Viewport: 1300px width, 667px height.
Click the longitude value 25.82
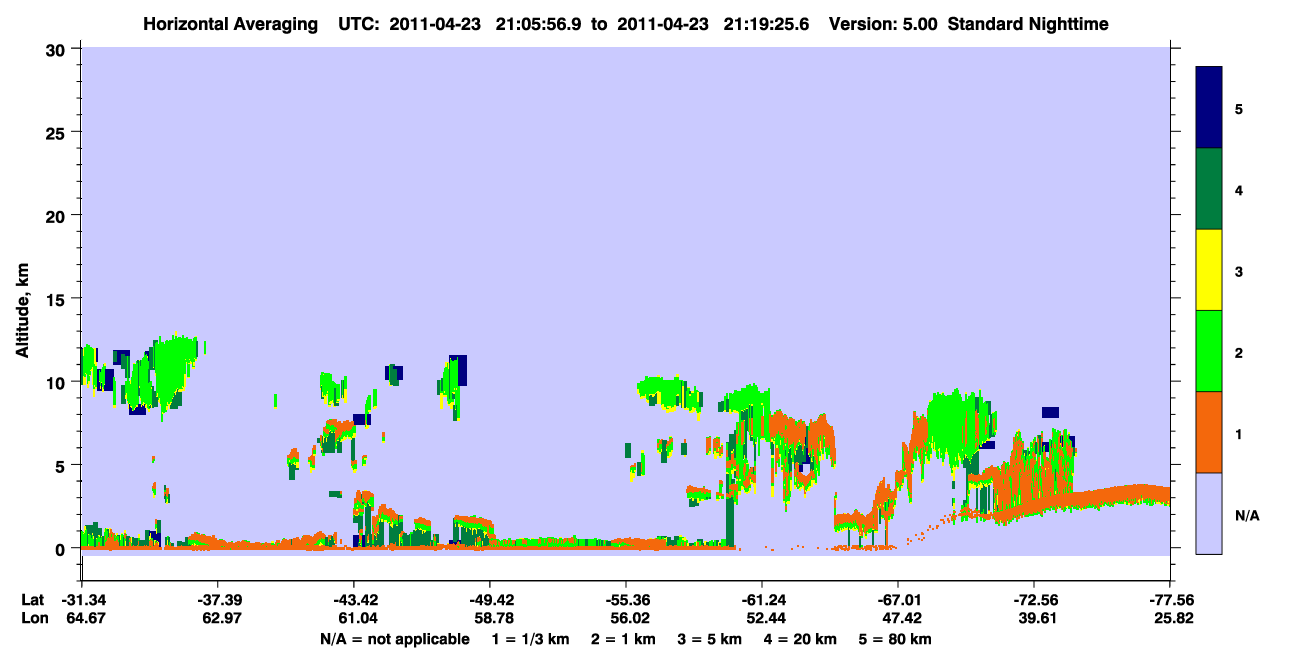(x=1172, y=619)
